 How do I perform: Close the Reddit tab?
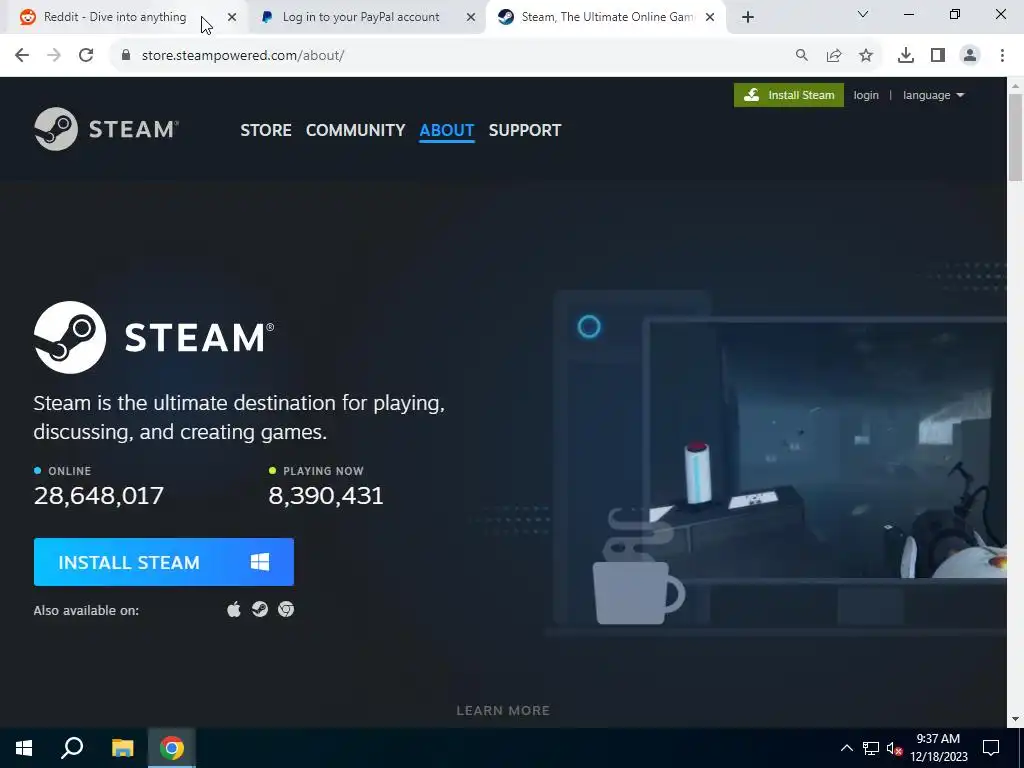pyautogui.click(x=232, y=18)
